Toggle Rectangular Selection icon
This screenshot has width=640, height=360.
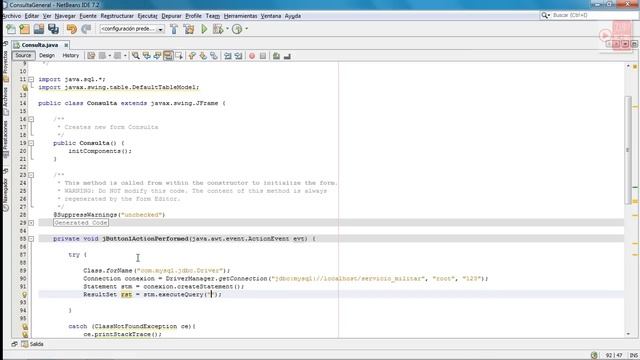179,56
